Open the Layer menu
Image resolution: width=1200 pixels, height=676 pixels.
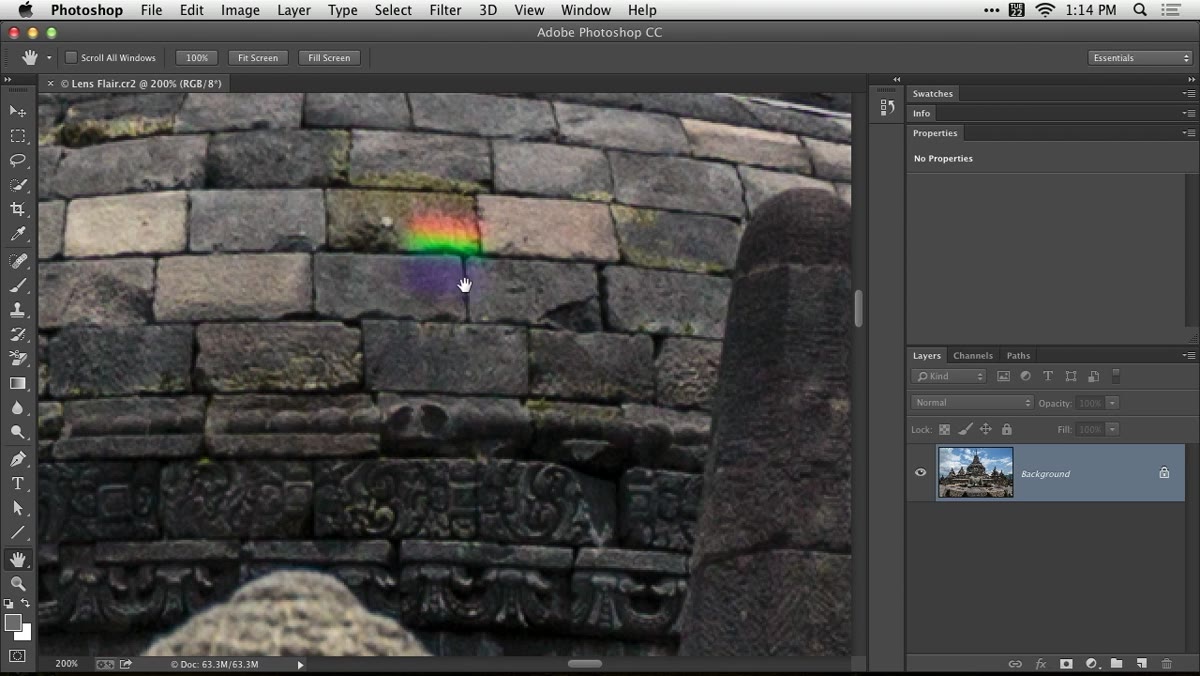click(294, 10)
